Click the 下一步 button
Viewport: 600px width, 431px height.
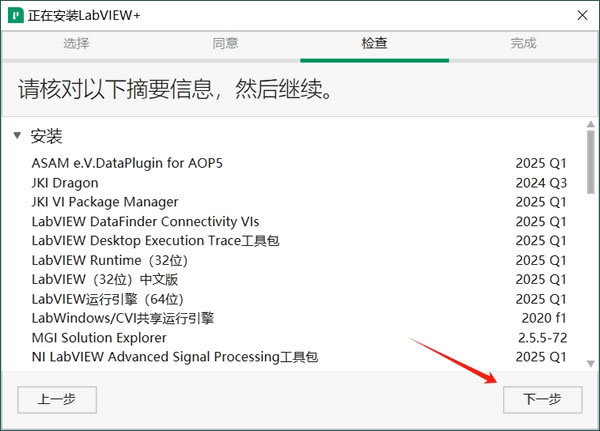pyautogui.click(x=541, y=399)
